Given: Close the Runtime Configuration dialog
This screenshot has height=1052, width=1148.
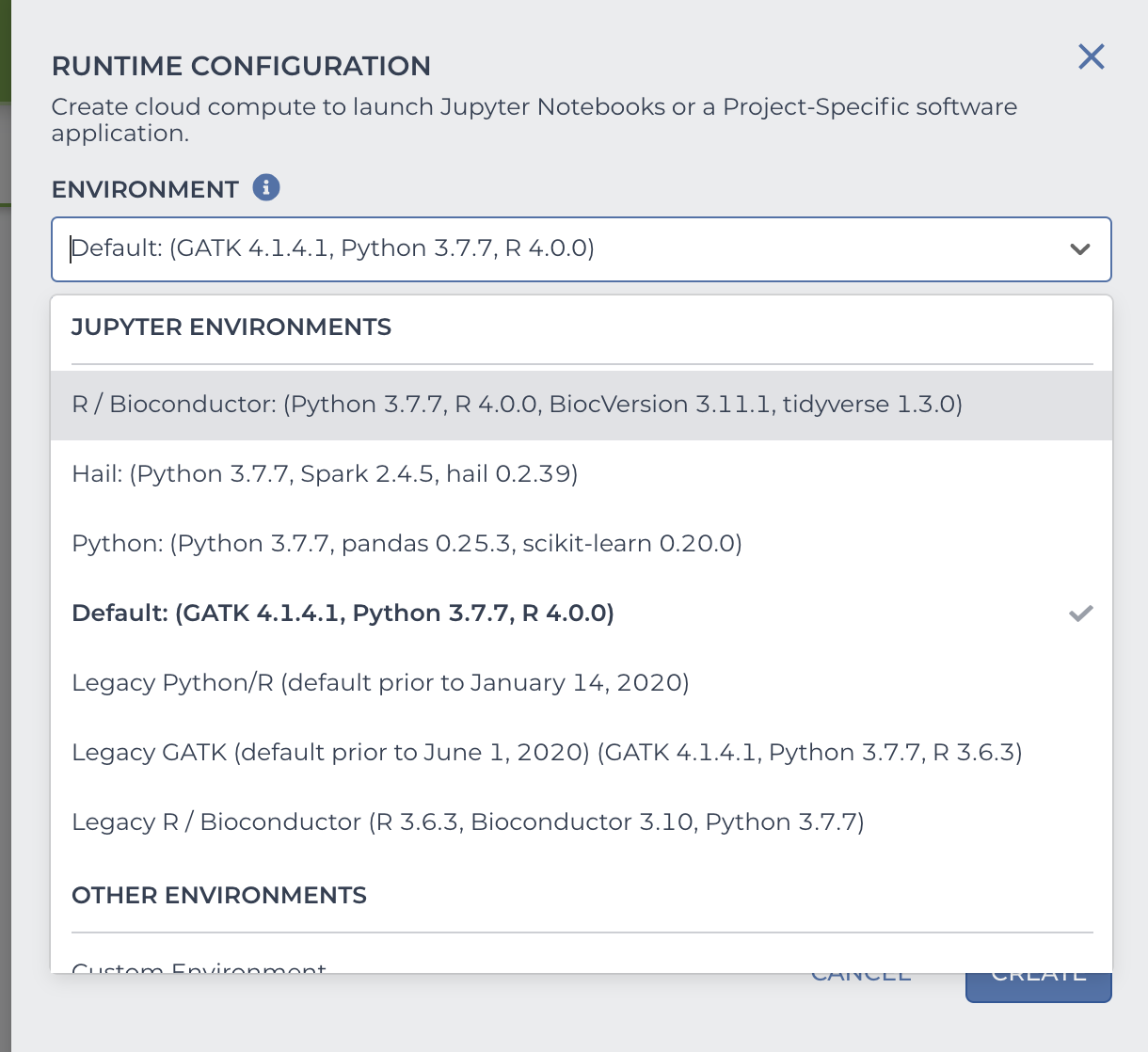Looking at the screenshot, I should (x=1092, y=56).
